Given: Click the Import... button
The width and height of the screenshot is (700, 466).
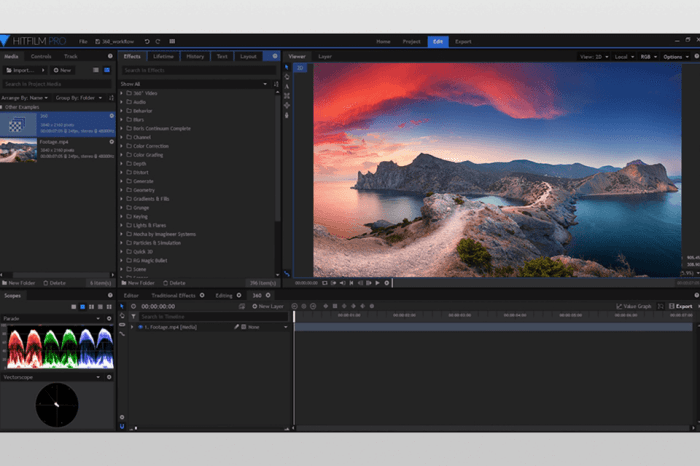Looking at the screenshot, I should (25, 70).
